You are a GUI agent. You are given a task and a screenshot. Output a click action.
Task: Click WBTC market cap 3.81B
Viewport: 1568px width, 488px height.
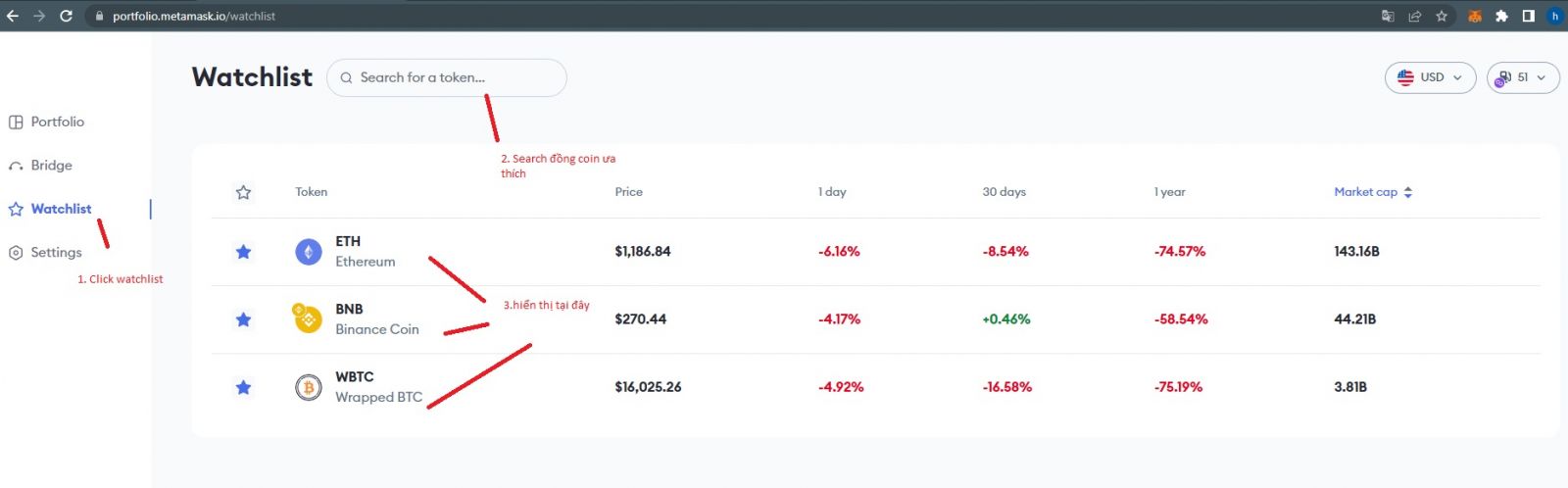[x=1350, y=387]
